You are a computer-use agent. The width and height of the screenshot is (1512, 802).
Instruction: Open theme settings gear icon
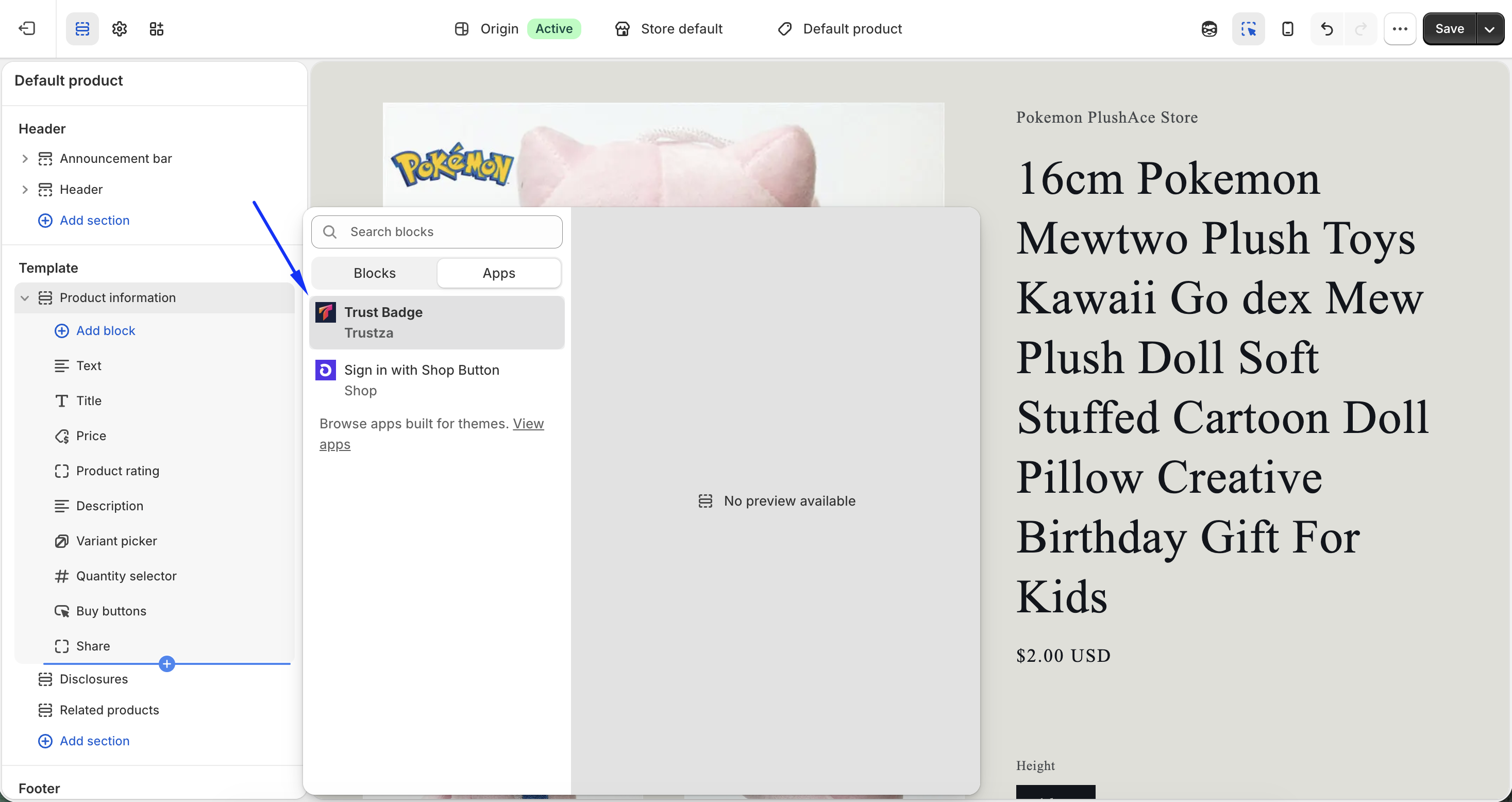click(x=119, y=29)
